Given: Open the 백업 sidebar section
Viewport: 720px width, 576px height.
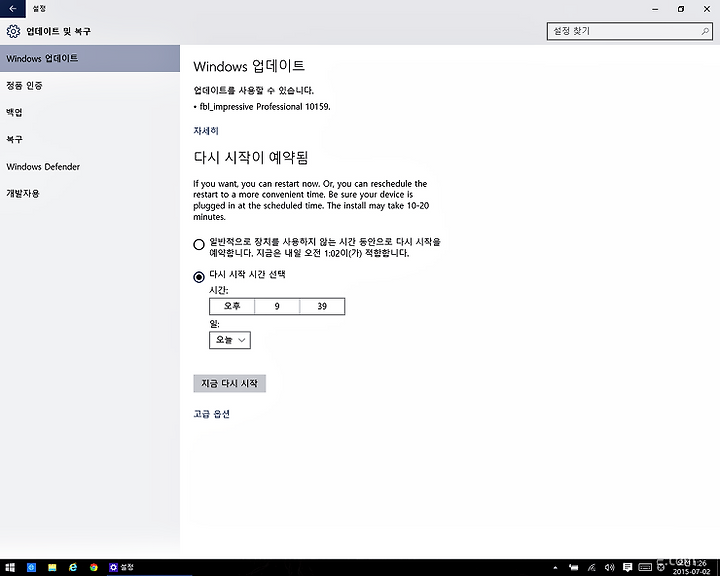Looking at the screenshot, I should pos(90,113).
